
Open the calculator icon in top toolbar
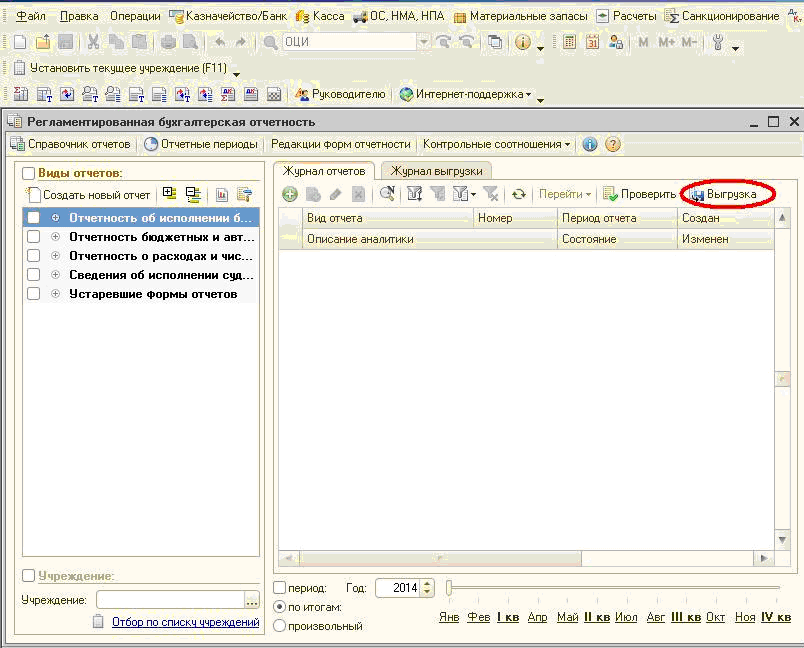(569, 42)
